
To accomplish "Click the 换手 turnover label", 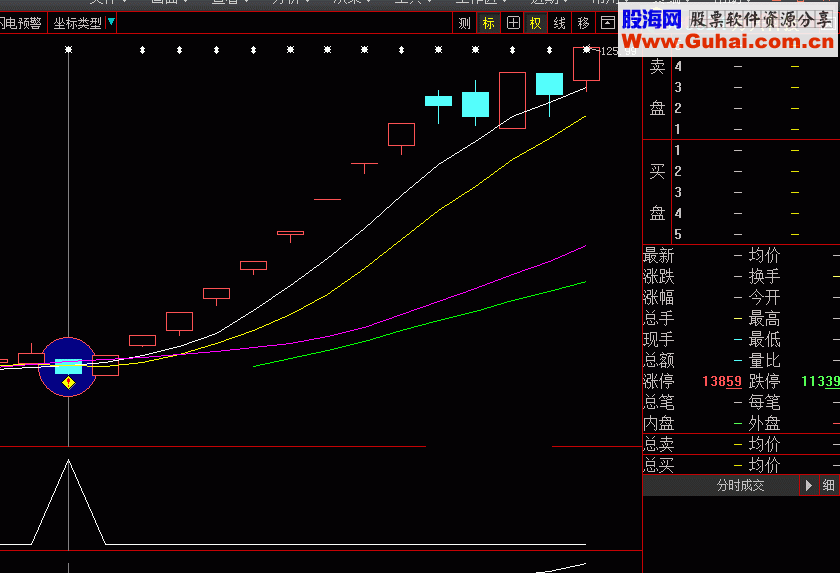I will pos(764,276).
